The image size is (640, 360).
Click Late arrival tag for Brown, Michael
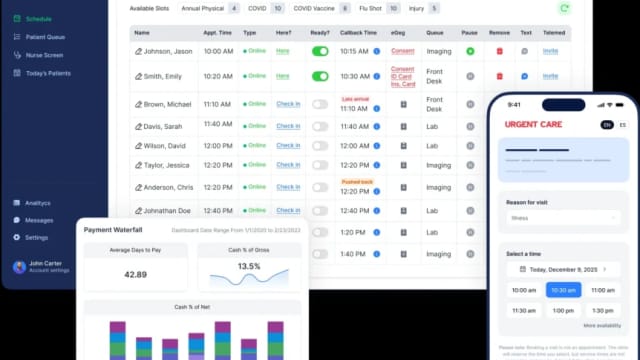pos(355,99)
